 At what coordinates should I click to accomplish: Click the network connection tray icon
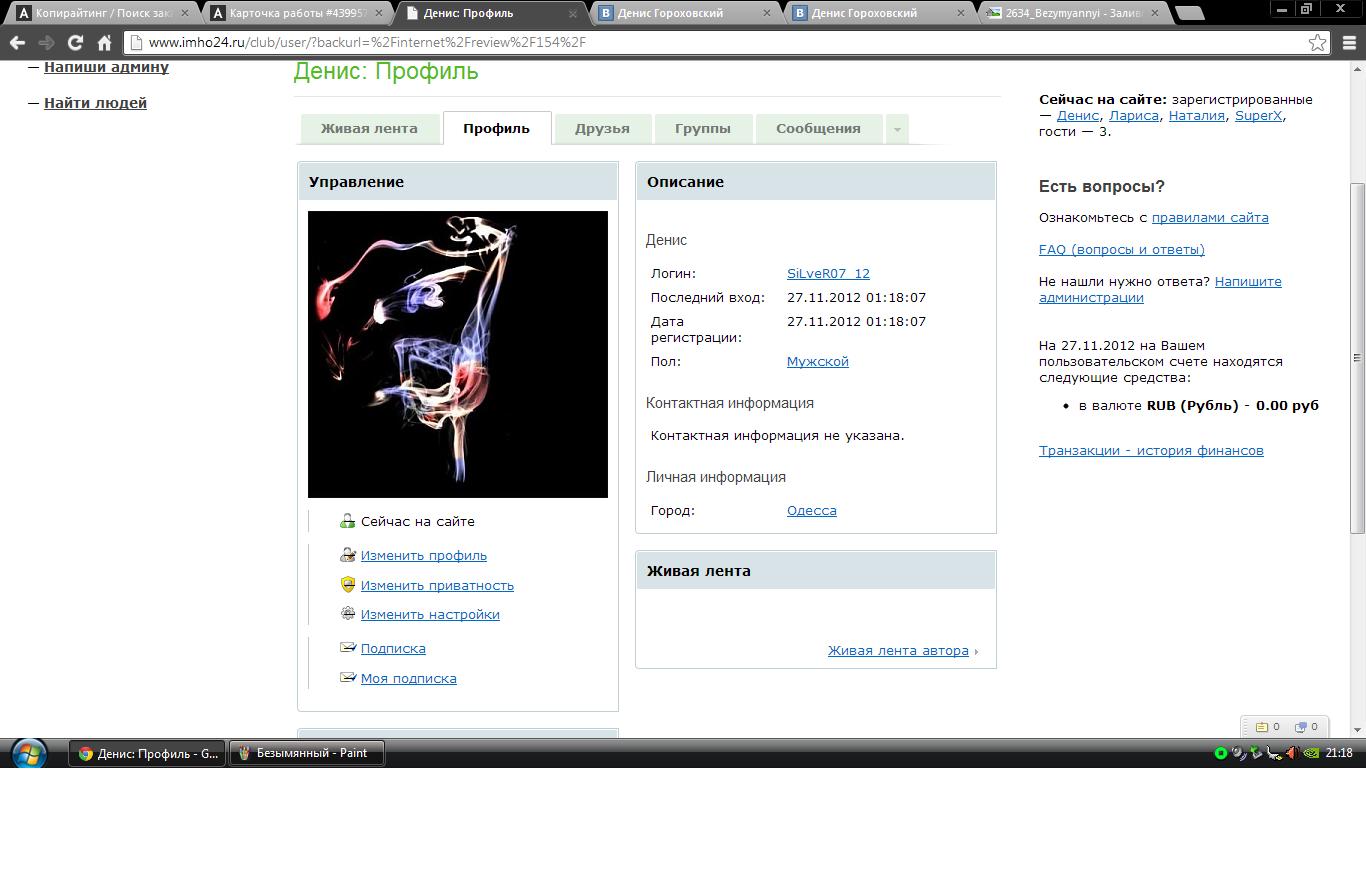tap(1273, 753)
